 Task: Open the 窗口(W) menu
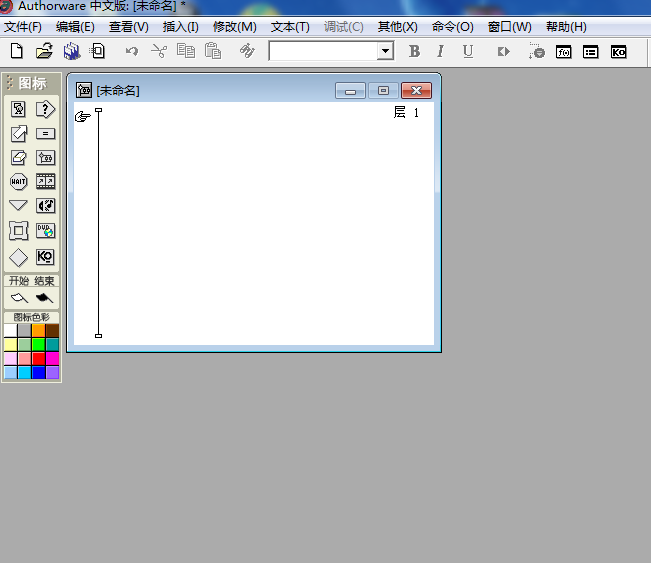pos(509,27)
